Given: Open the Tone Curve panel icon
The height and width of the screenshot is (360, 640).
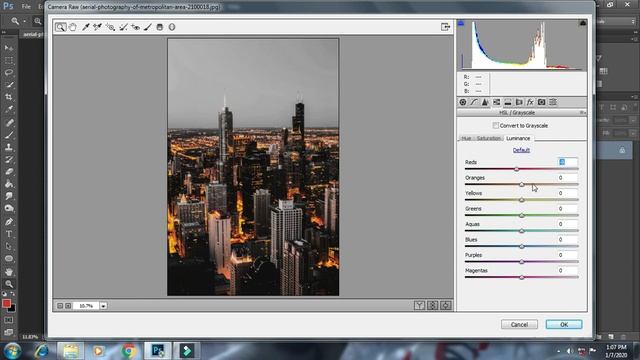Looking at the screenshot, I should 474,102.
